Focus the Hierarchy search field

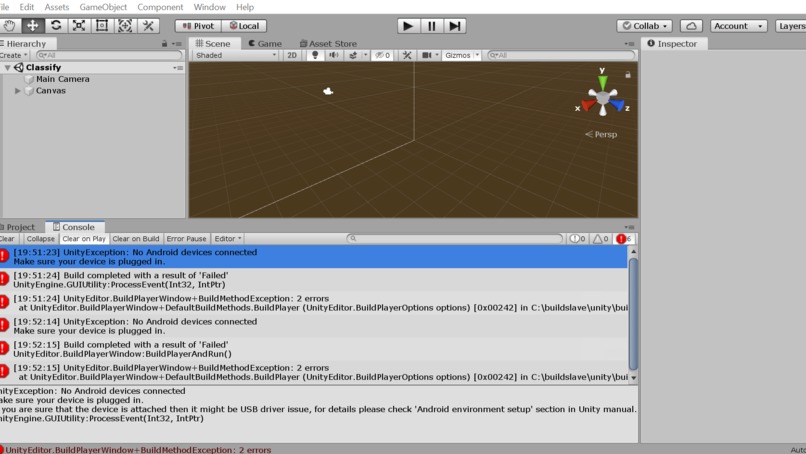click(109, 55)
